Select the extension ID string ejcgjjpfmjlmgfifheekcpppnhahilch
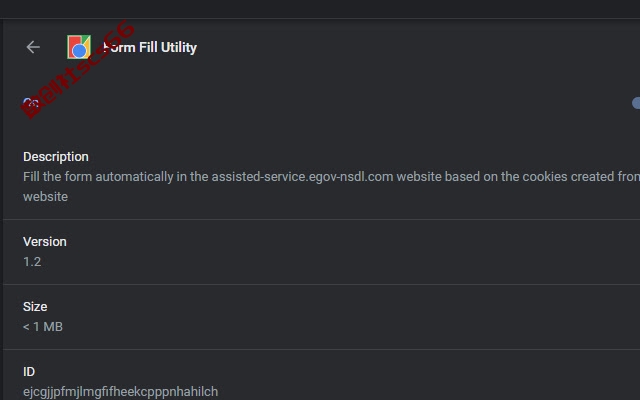 121,392
